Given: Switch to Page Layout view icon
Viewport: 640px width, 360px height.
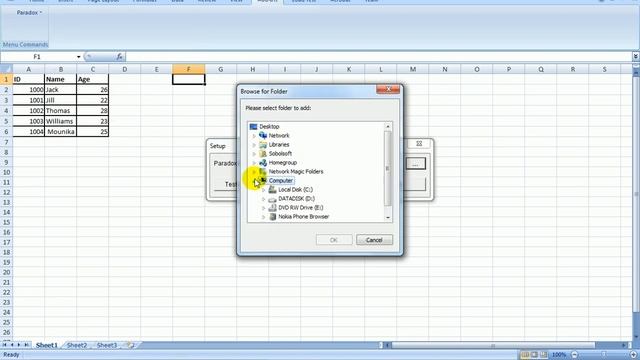Looking at the screenshot, I should (534, 355).
